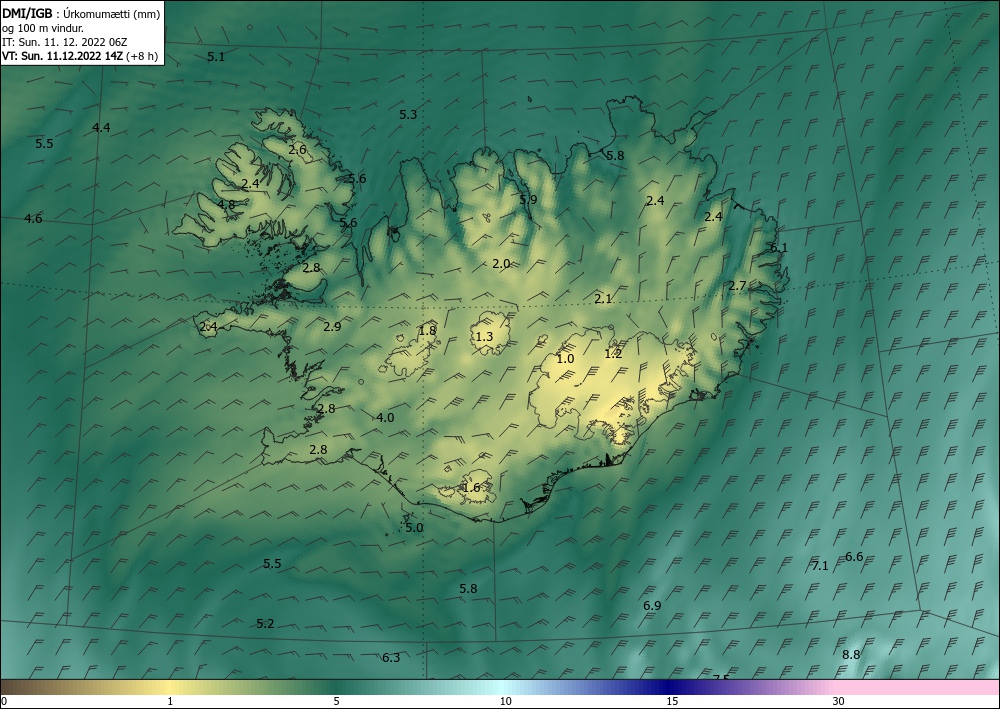This screenshot has width=1000, height=709.
Task: Click the 'og 100 m vindur.' legend line
Action: tap(43, 28)
